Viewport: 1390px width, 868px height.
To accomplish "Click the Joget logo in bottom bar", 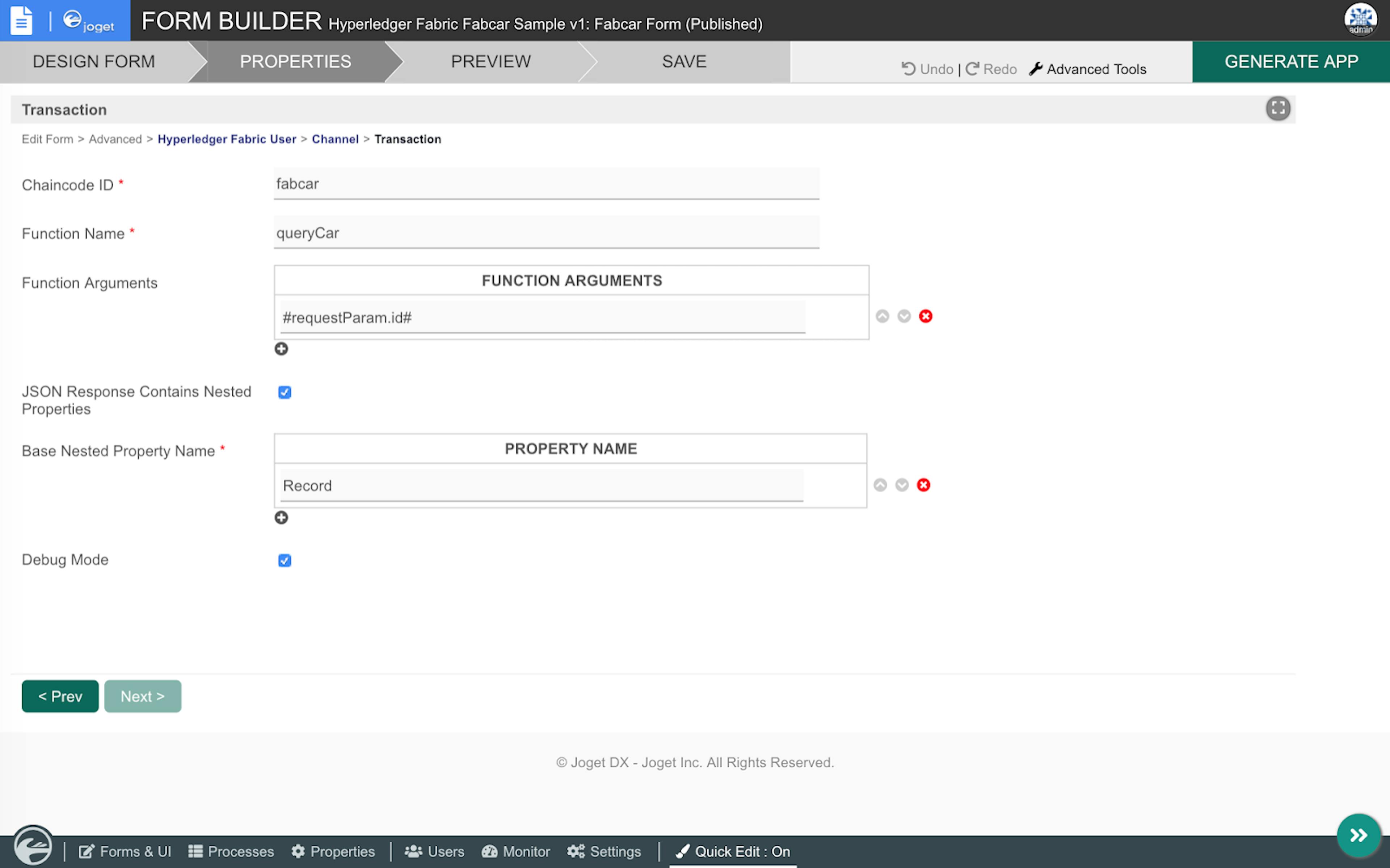I will point(33,846).
